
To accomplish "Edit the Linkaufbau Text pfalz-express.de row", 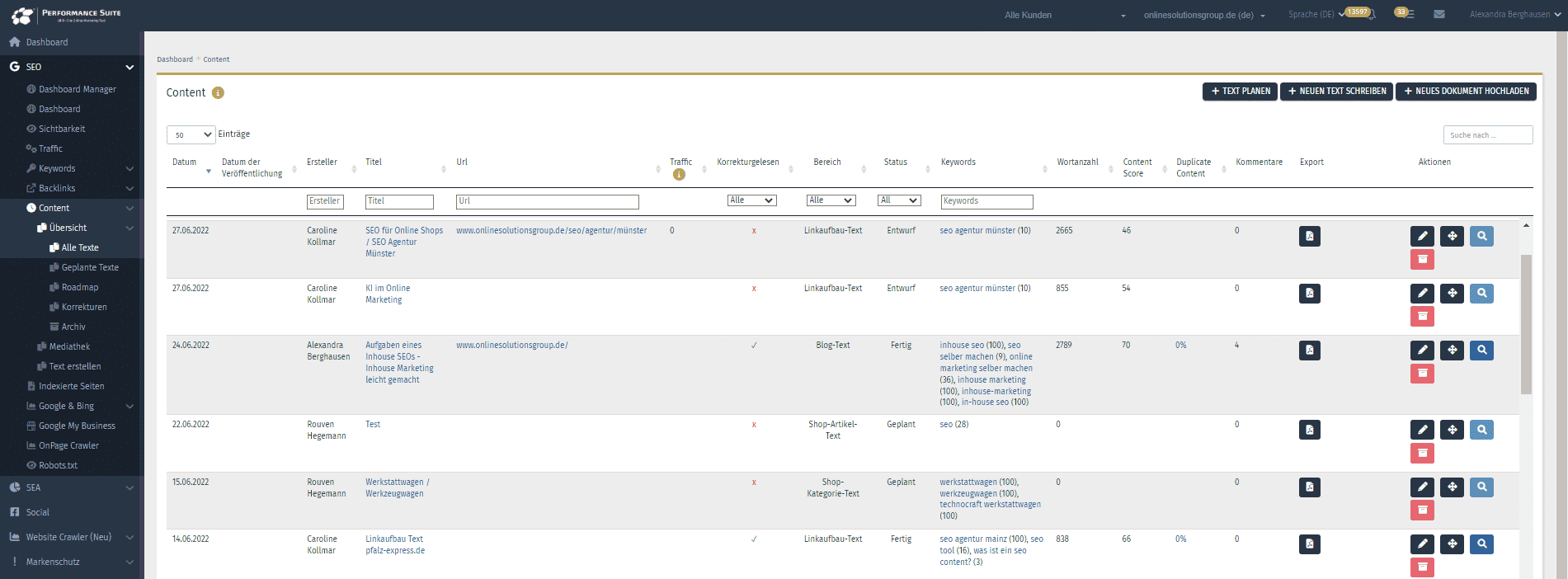I will tap(1423, 544).
